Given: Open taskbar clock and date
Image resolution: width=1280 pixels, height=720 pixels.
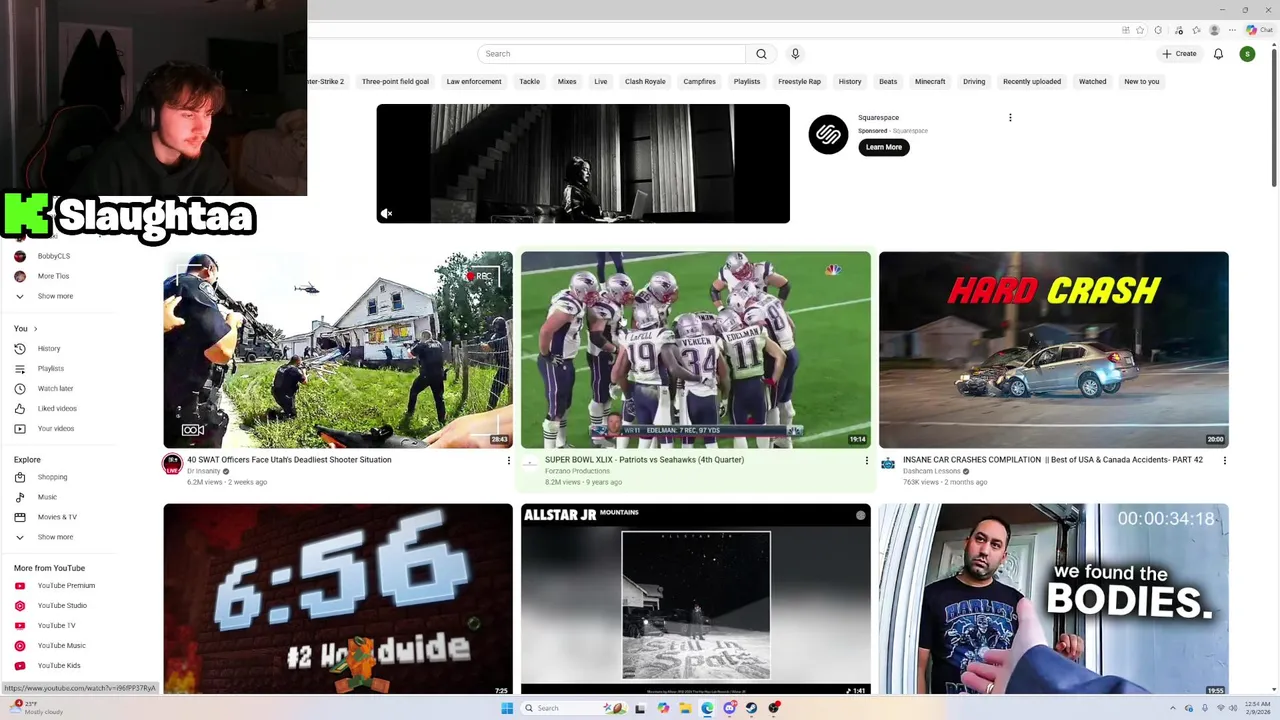Looking at the screenshot, I should pos(1257,708).
